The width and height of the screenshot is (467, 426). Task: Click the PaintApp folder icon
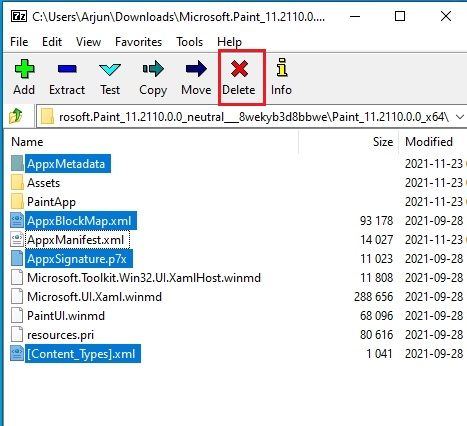point(17,202)
